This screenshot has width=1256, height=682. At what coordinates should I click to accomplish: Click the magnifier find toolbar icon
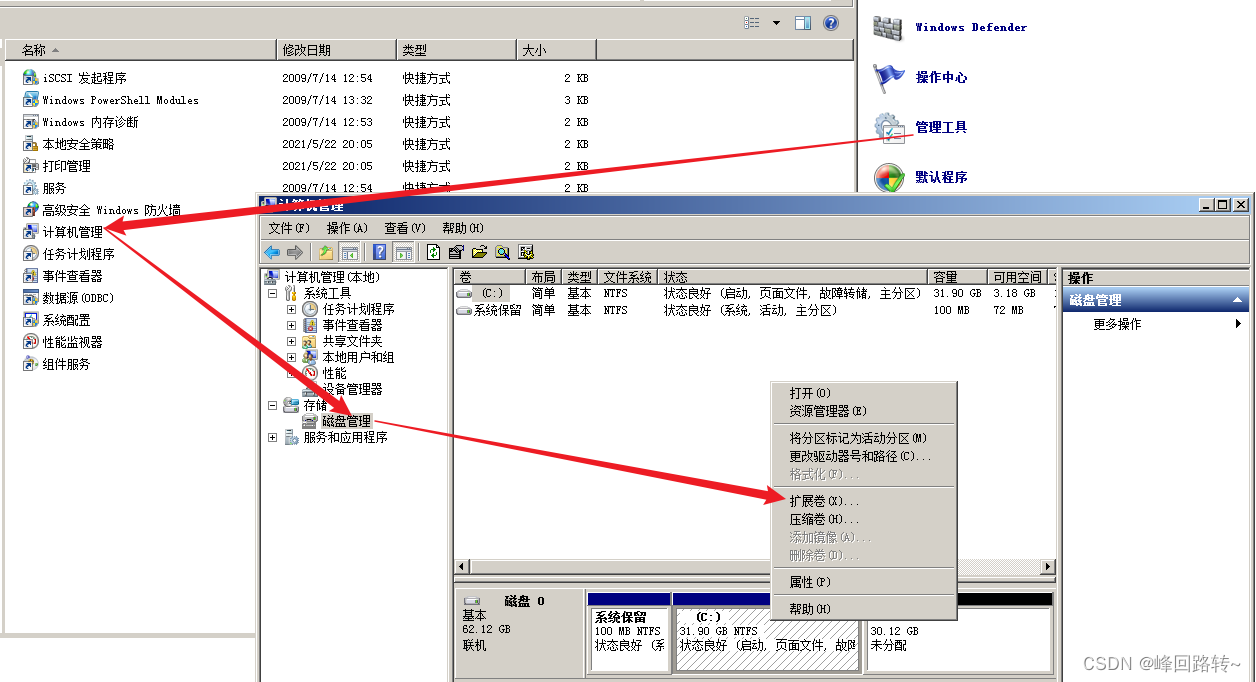pos(503,252)
